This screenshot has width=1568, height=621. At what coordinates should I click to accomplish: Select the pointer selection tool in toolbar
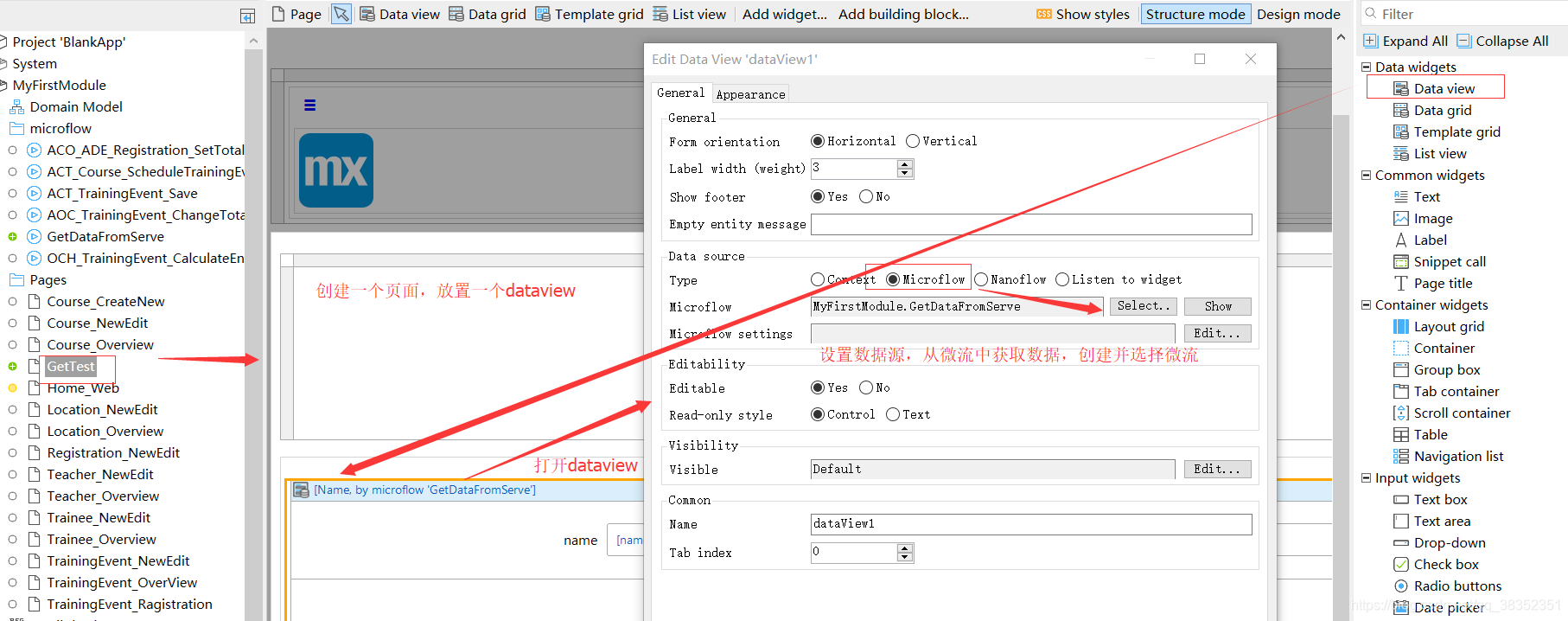(x=341, y=14)
